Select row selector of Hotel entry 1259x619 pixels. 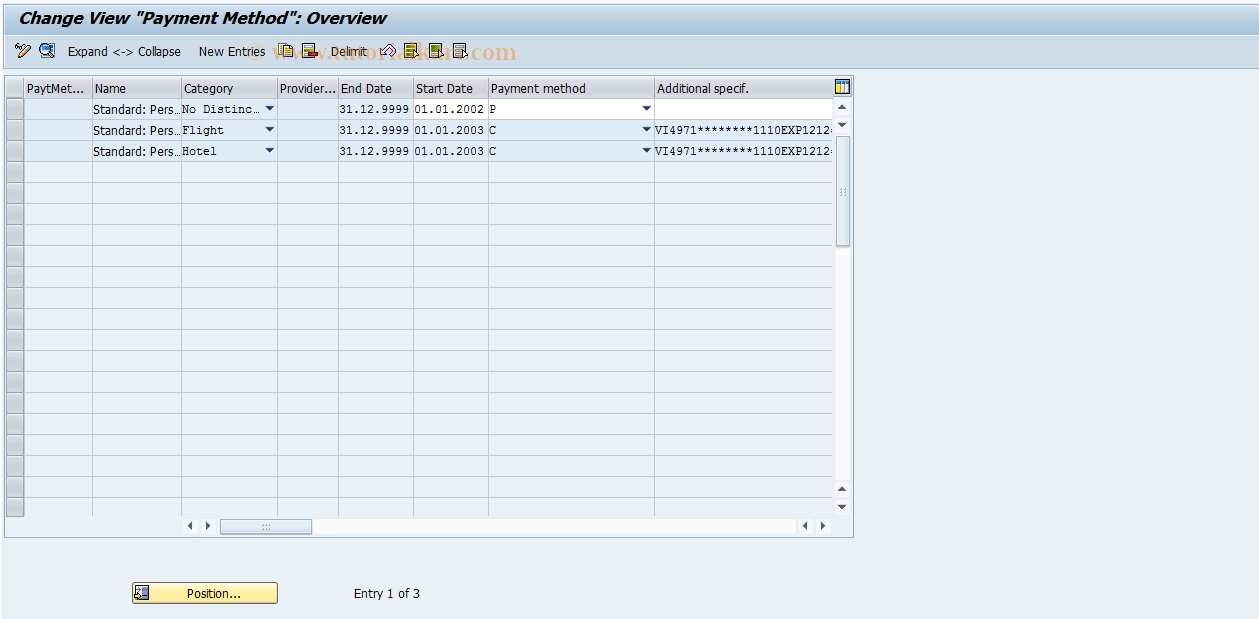click(x=15, y=151)
